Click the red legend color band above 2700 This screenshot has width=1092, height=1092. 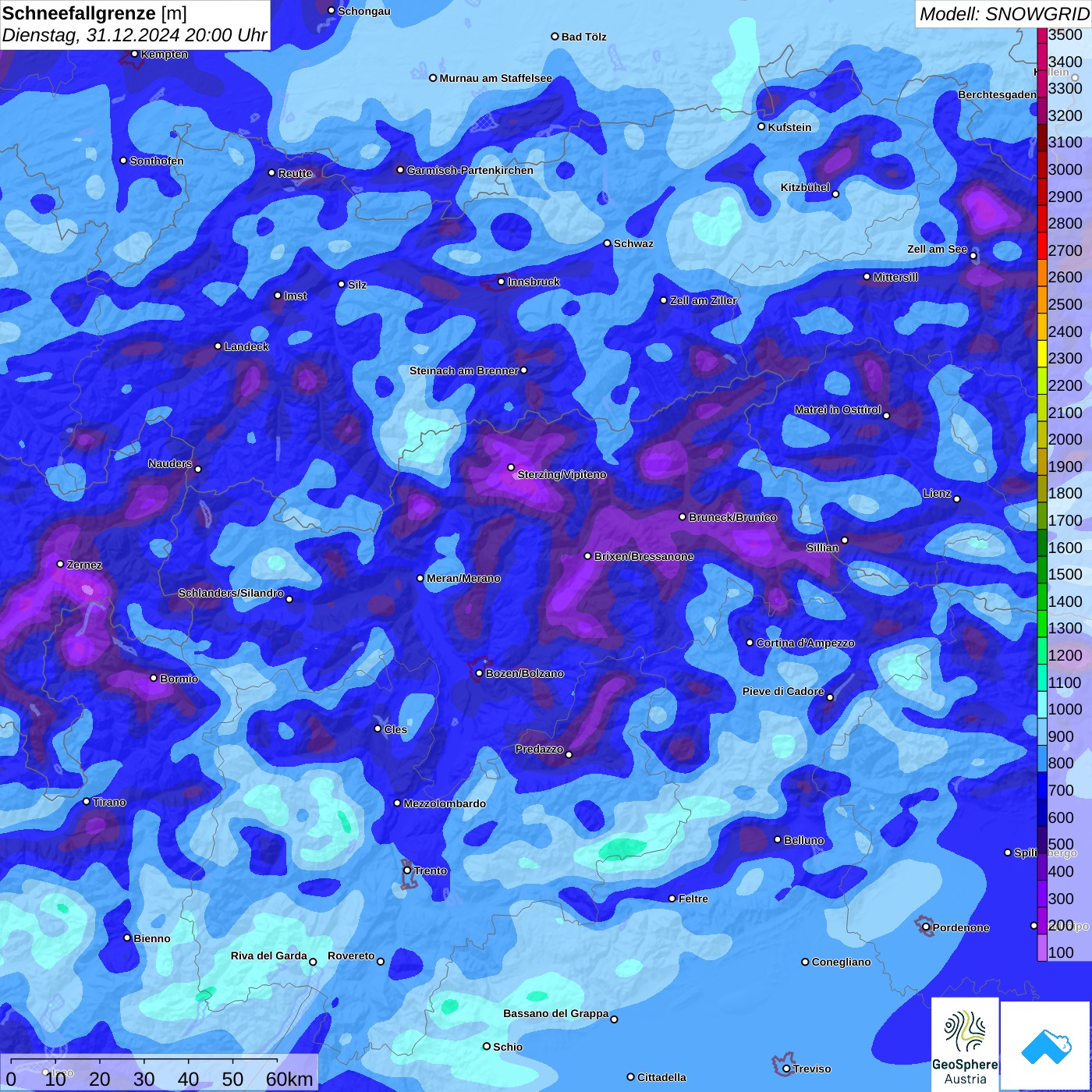[x=1041, y=246]
